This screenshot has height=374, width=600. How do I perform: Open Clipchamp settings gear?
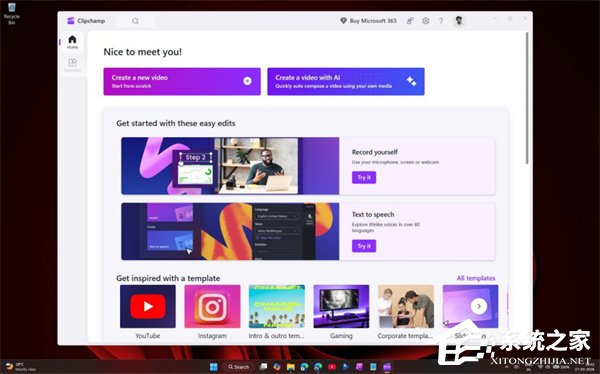tap(426, 21)
